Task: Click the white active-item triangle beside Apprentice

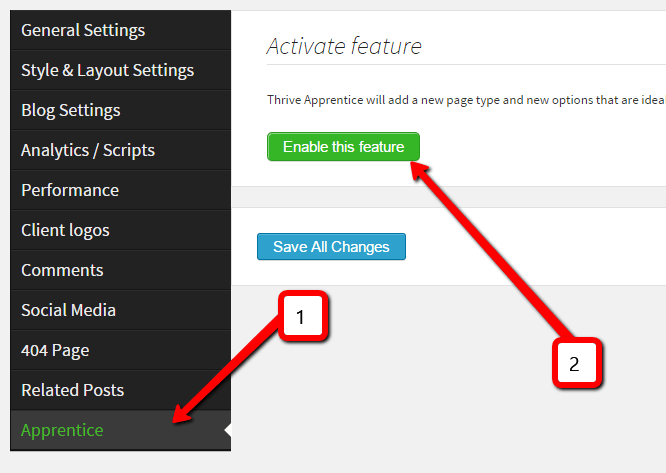Action: point(228,430)
